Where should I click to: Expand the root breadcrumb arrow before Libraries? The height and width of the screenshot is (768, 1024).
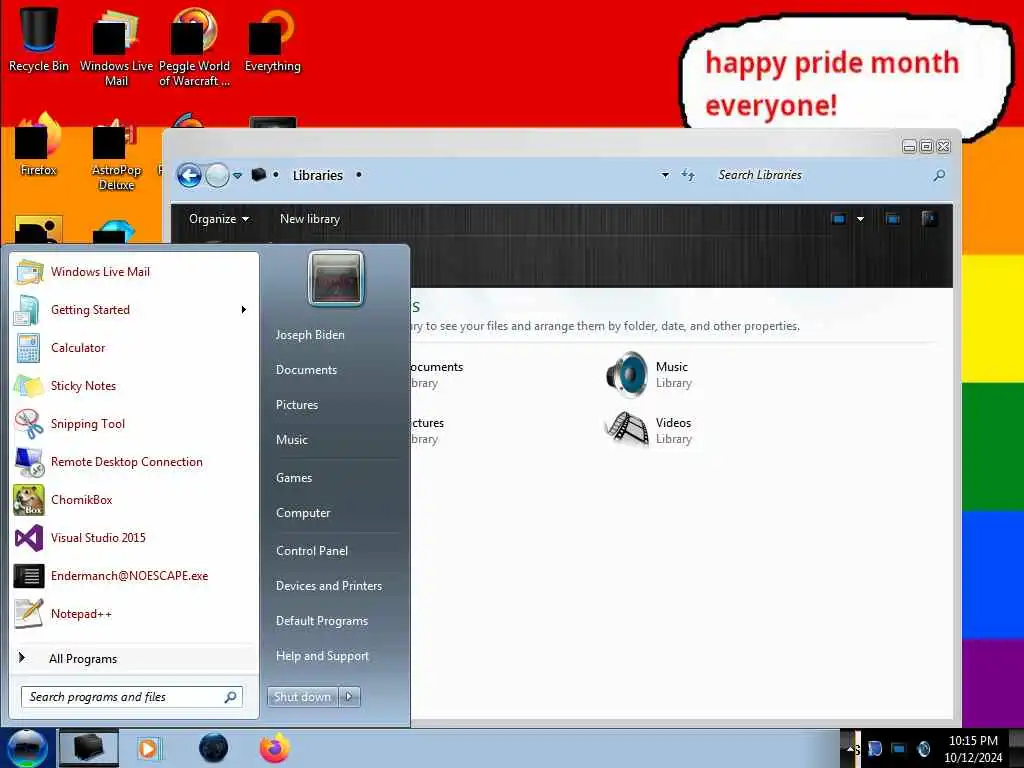tap(276, 175)
